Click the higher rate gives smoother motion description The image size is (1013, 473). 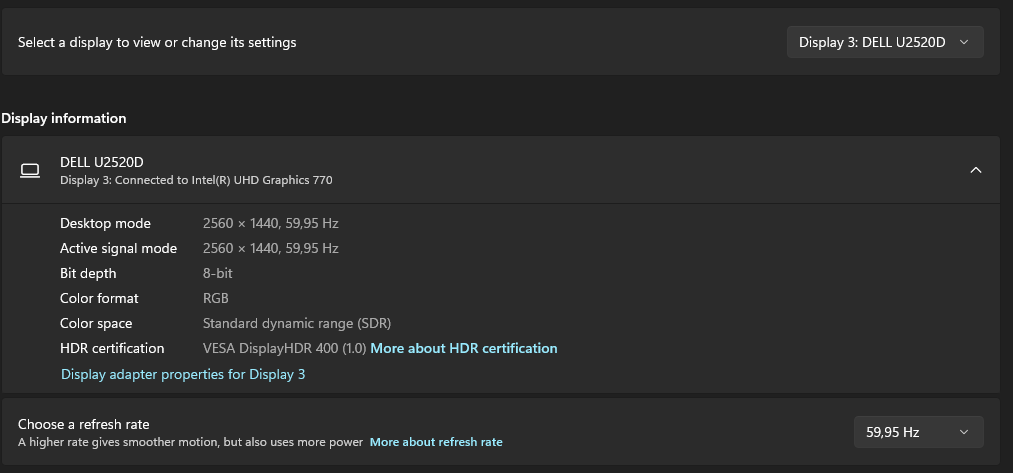point(191,443)
